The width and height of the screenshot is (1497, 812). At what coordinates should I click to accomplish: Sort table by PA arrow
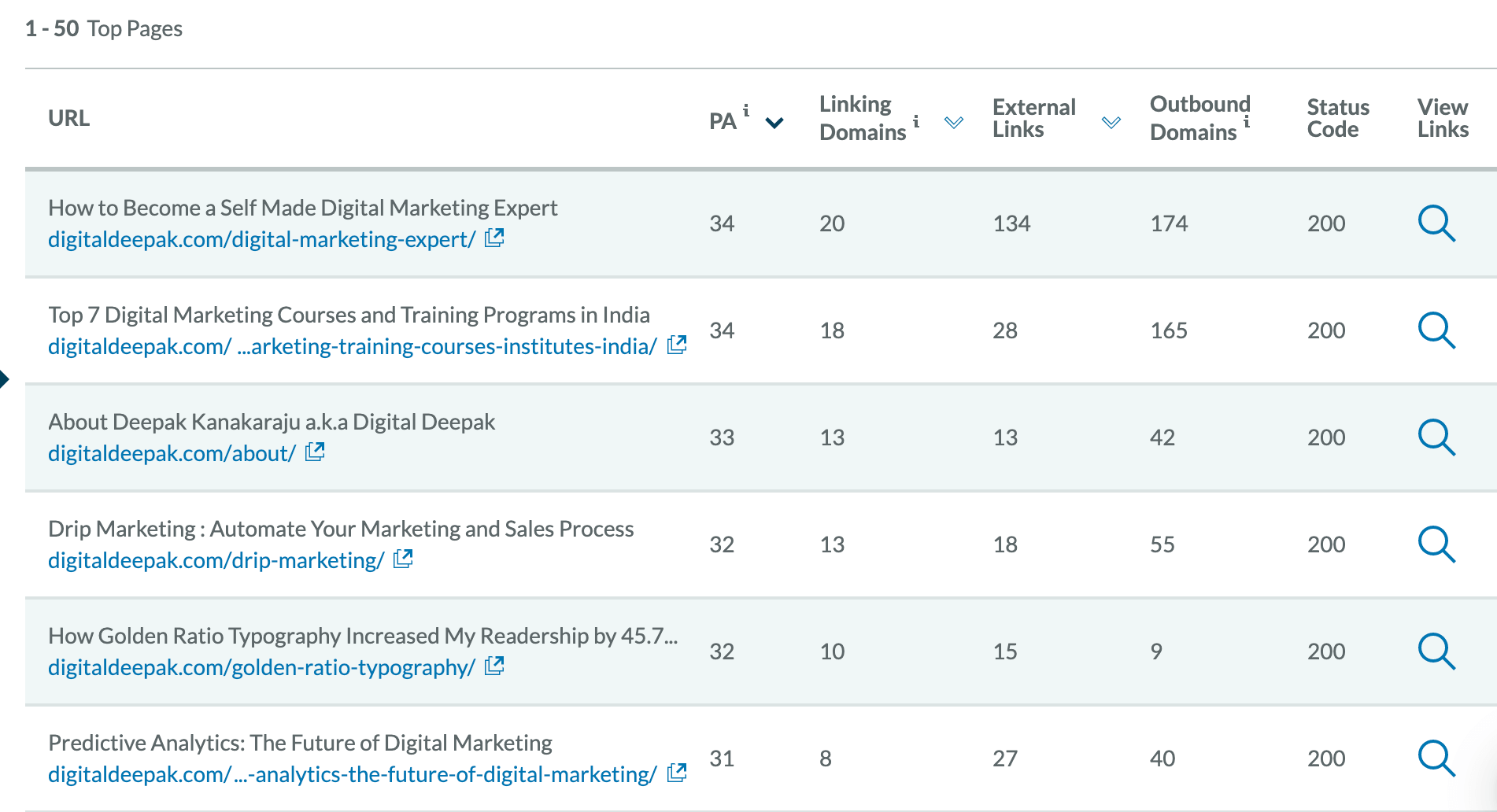pyautogui.click(x=774, y=123)
